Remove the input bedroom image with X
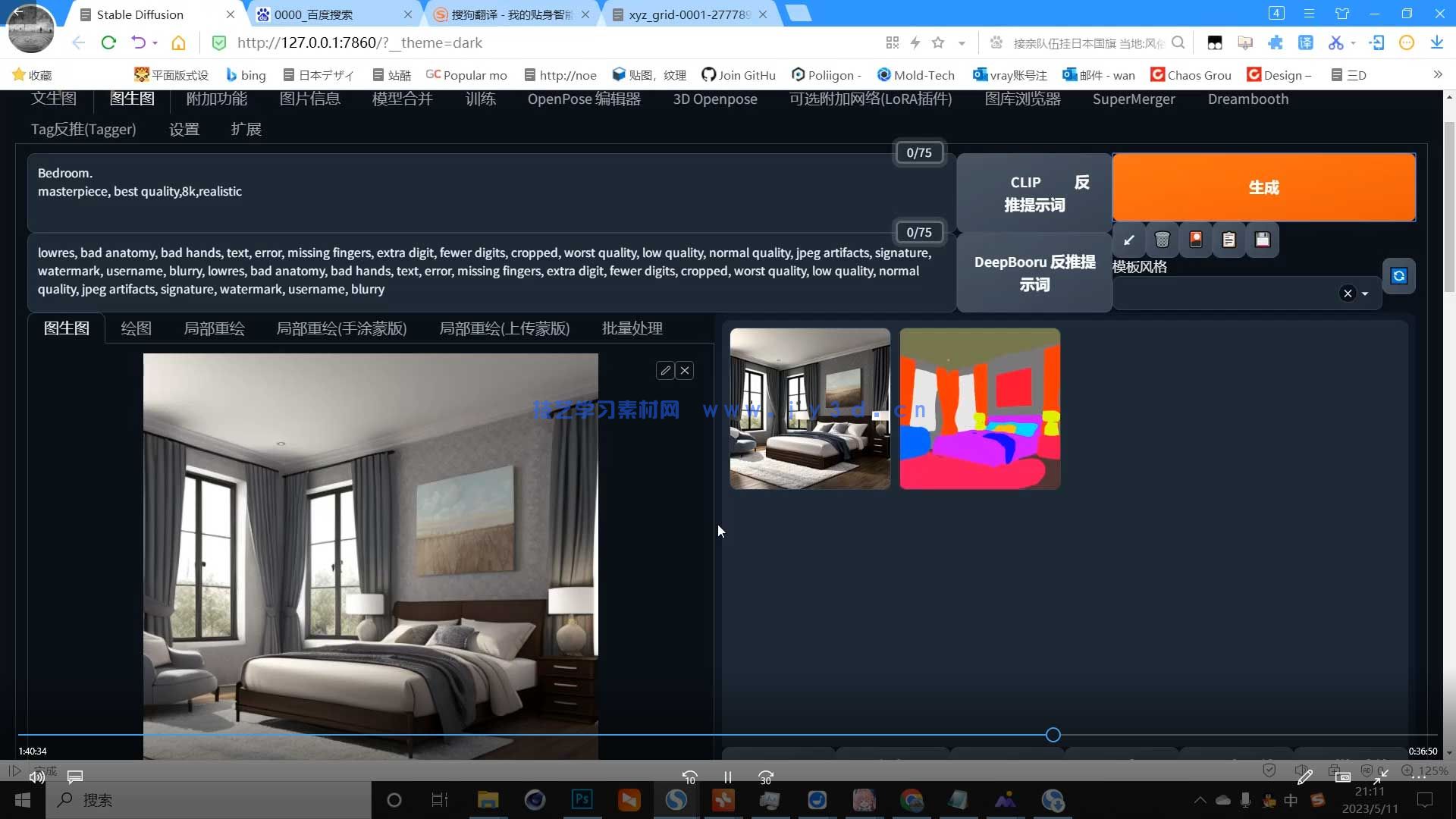The image size is (1456, 819). tap(685, 371)
